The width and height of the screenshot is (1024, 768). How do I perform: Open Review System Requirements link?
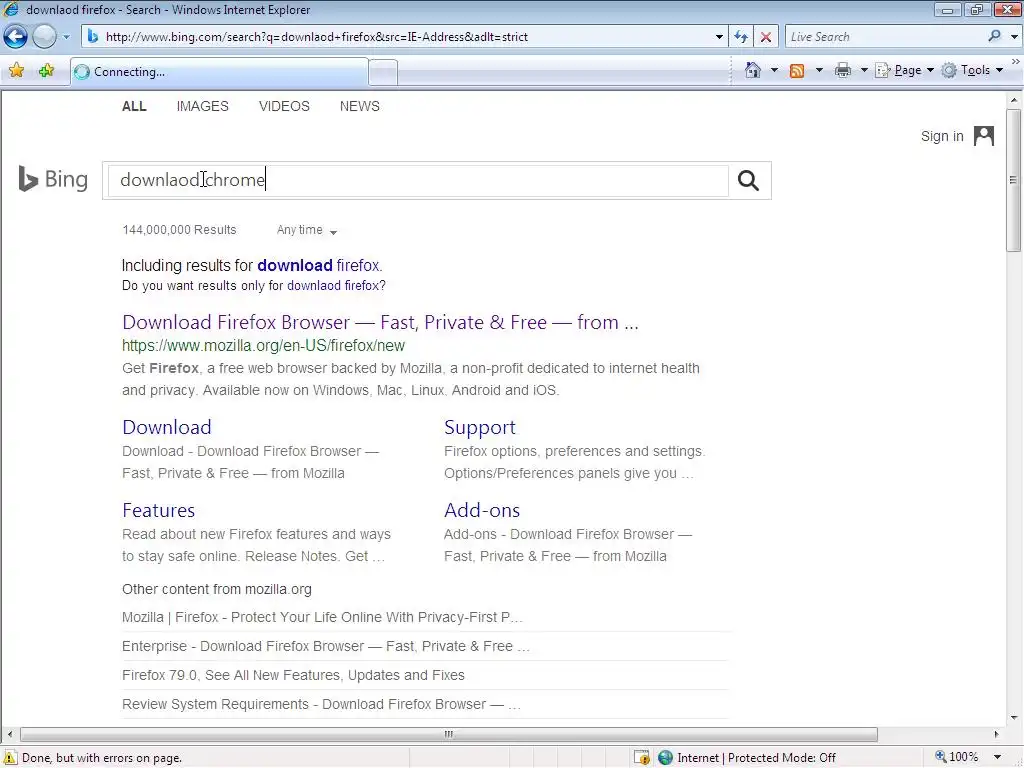tap(321, 704)
